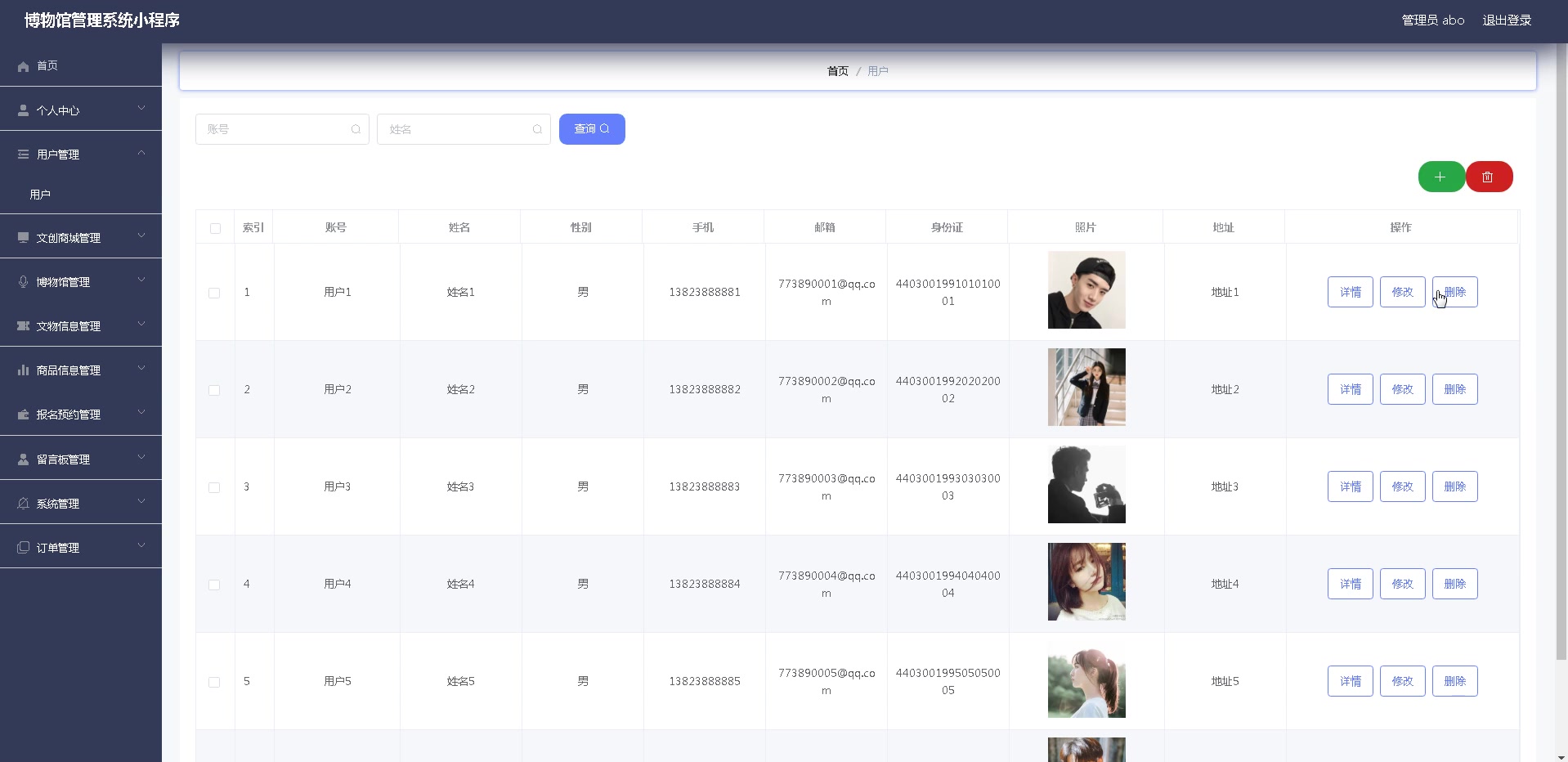Click the home icon in sidebar
Image resolution: width=1568 pixels, height=762 pixels.
click(23, 66)
